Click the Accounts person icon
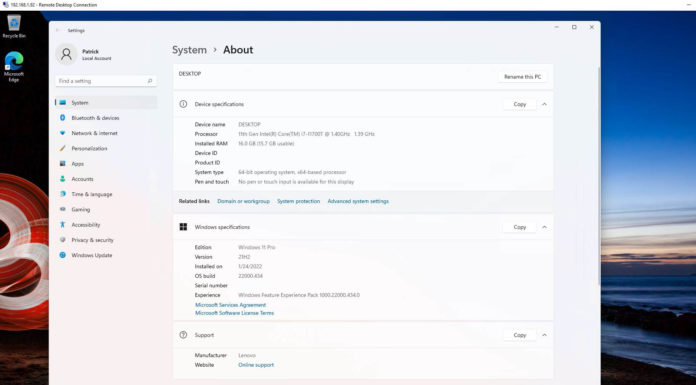This screenshot has width=696, height=385. (x=63, y=179)
